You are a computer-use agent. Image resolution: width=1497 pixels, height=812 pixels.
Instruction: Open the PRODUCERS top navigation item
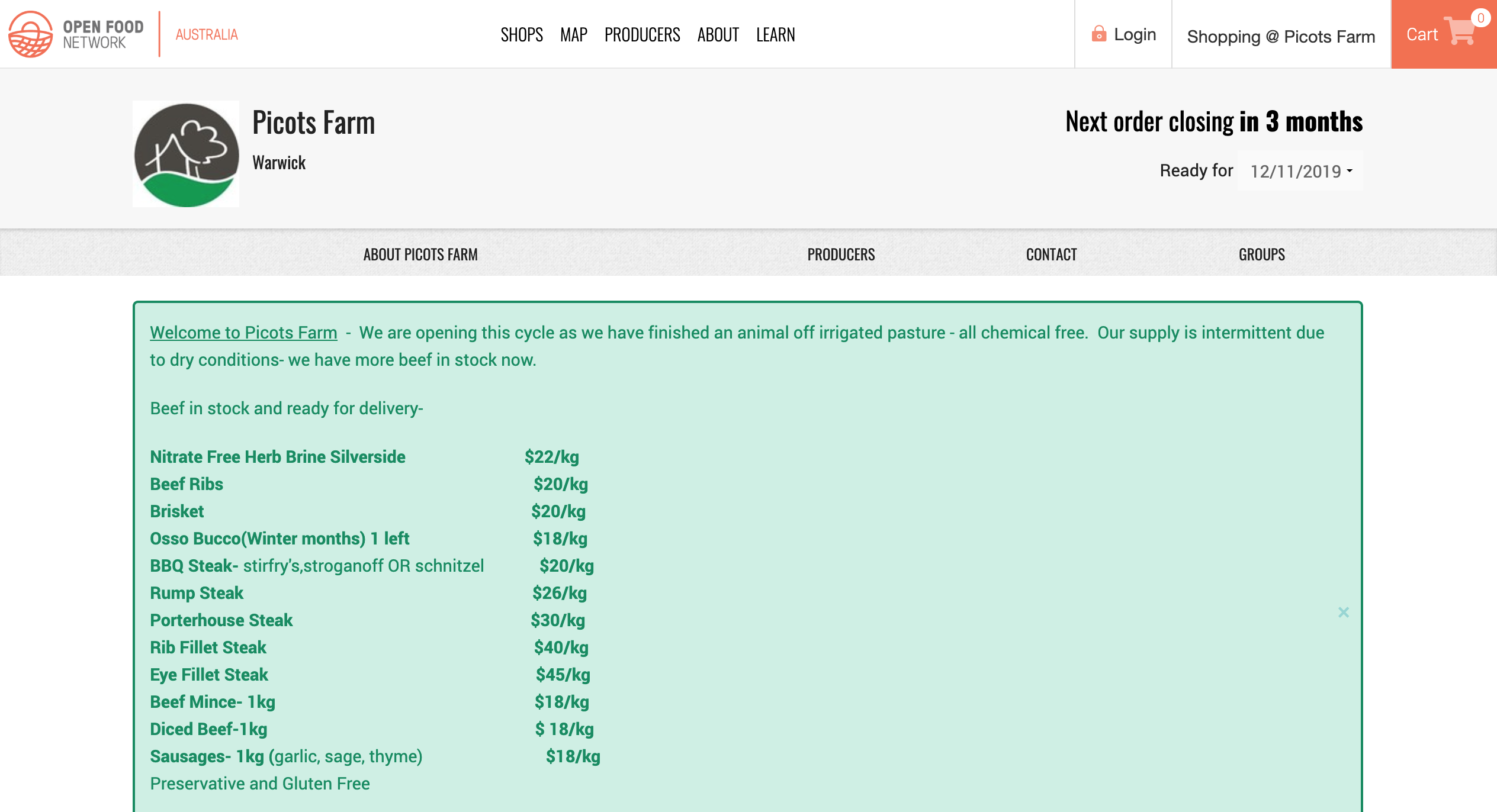click(642, 35)
